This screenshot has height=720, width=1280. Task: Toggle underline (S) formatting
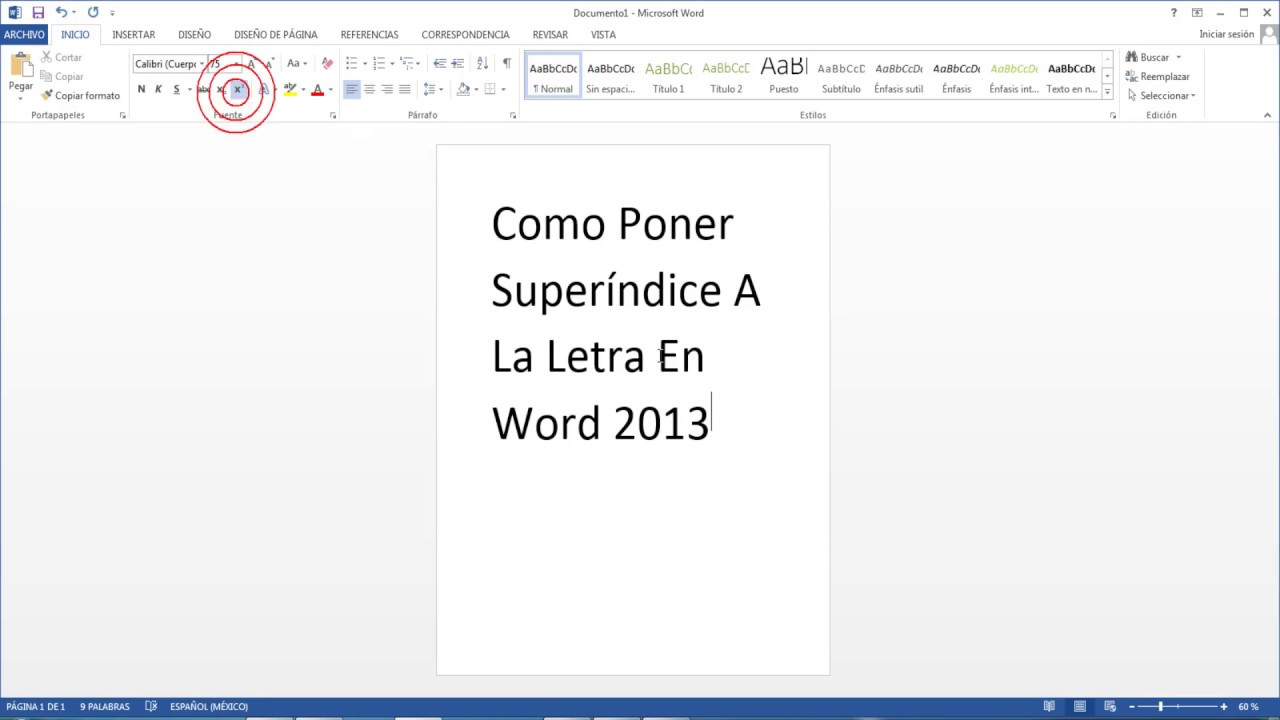click(176, 90)
